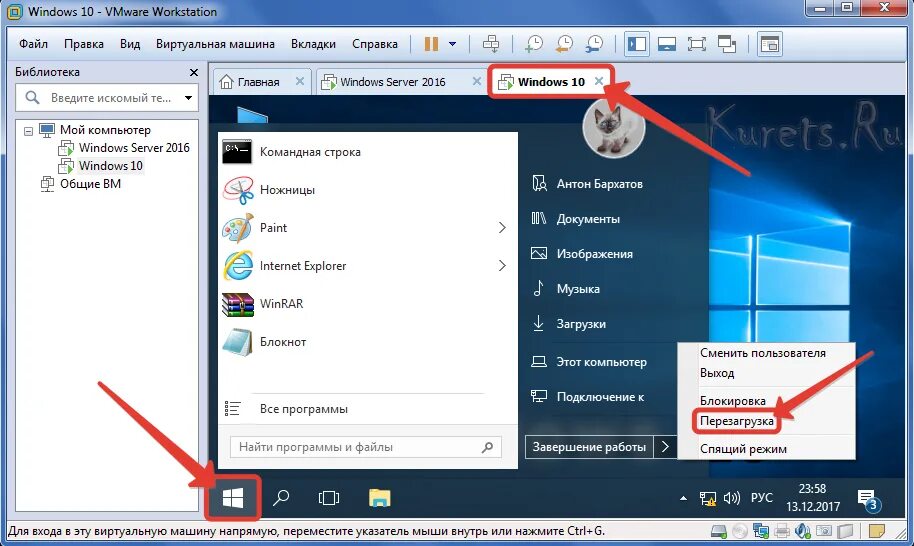This screenshot has height=546, width=914.
Task: Click the Завершение работы button
Action: pos(589,447)
